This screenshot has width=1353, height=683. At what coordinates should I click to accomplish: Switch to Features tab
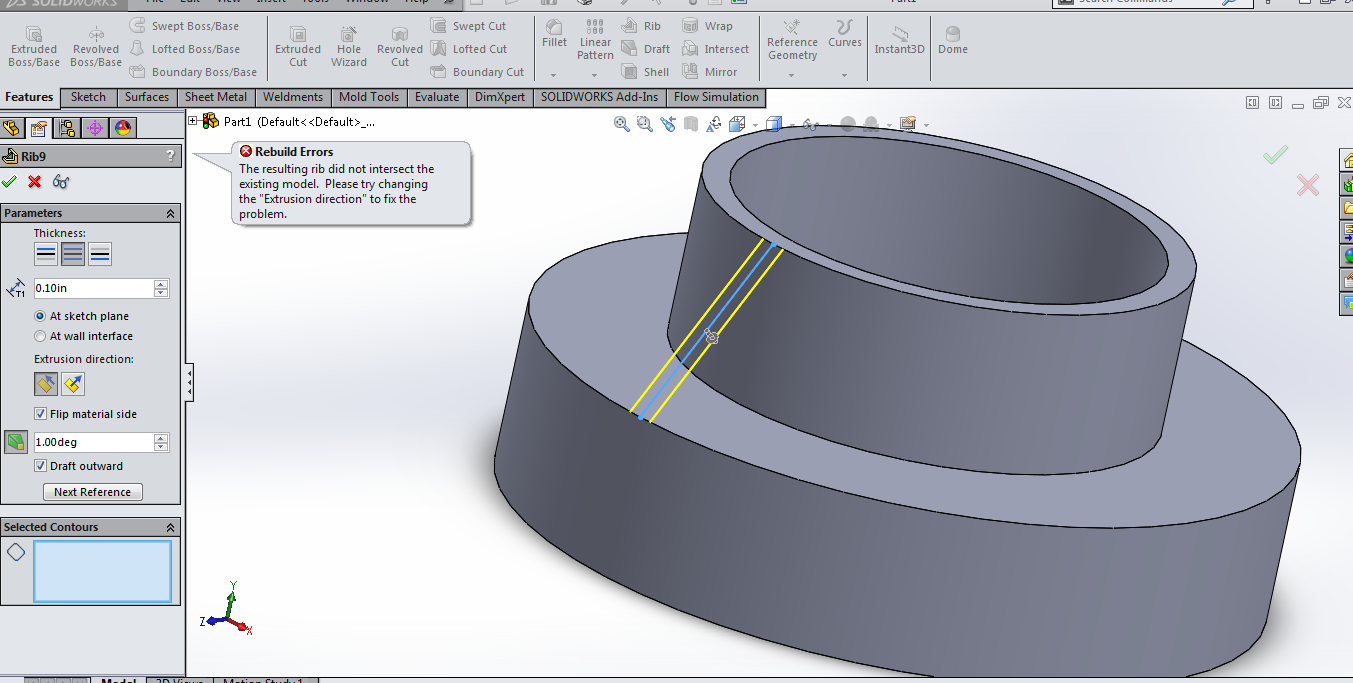29,97
